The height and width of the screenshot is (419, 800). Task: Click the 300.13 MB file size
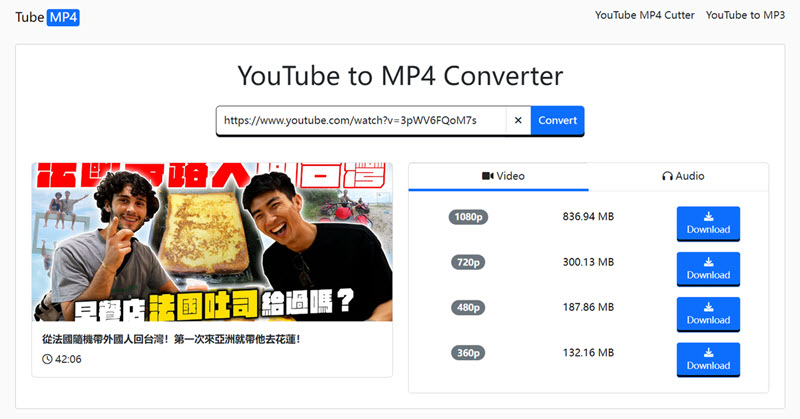point(588,262)
